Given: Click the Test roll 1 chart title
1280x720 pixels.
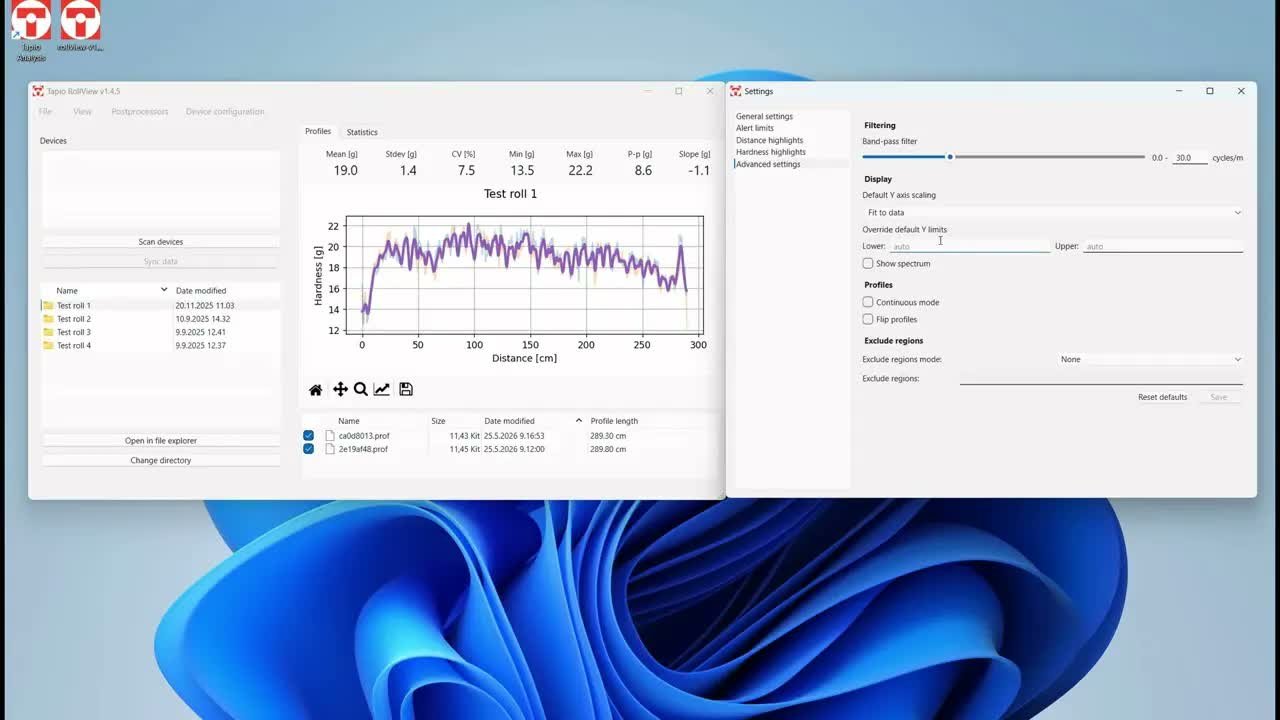Looking at the screenshot, I should (x=510, y=194).
